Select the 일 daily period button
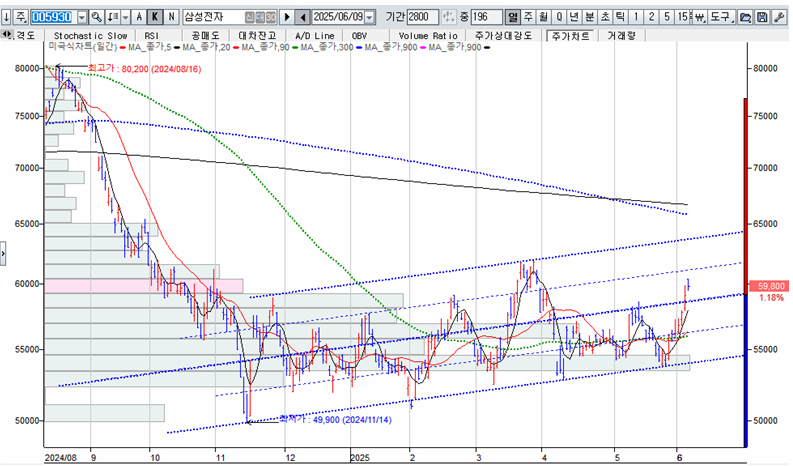Screen dimensions: 793x466 pos(513,17)
